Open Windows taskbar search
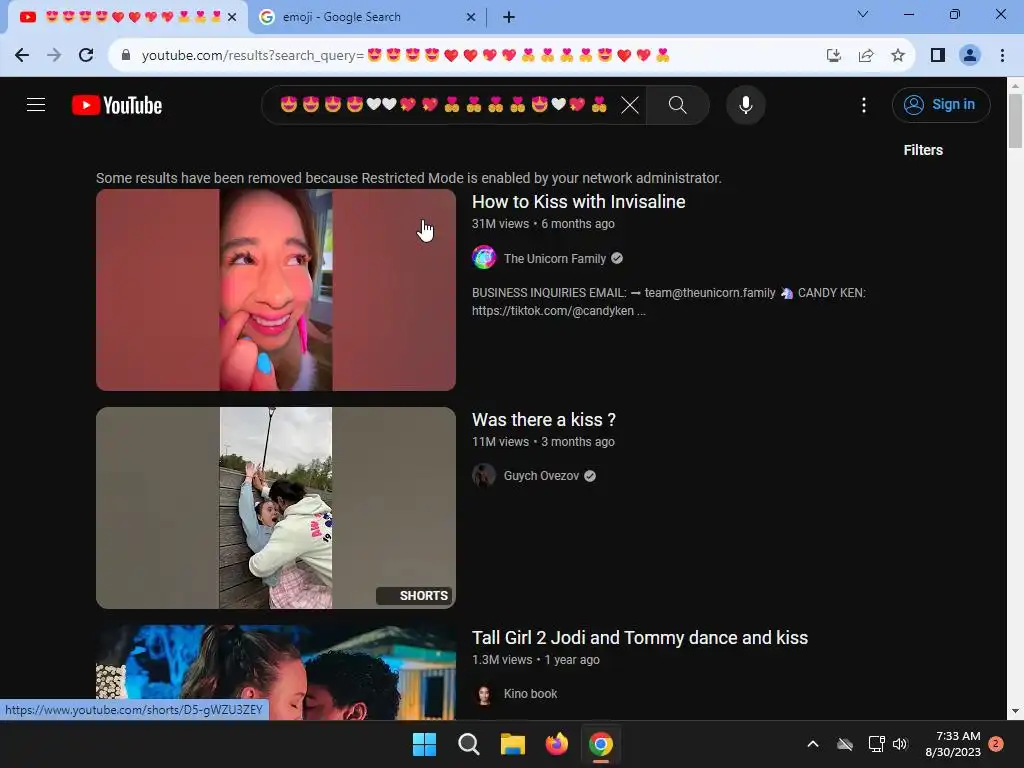The width and height of the screenshot is (1024, 768). (x=469, y=744)
